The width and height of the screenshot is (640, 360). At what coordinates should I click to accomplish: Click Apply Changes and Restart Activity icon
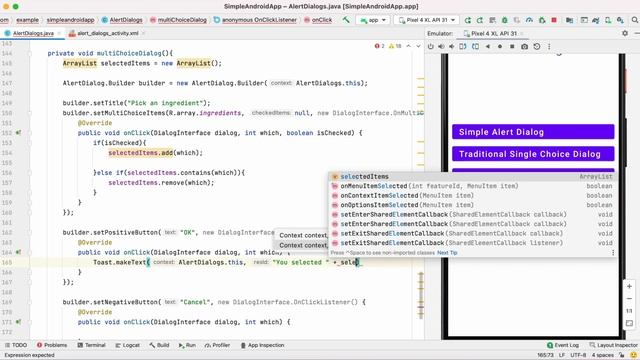pyautogui.click(x=480, y=20)
